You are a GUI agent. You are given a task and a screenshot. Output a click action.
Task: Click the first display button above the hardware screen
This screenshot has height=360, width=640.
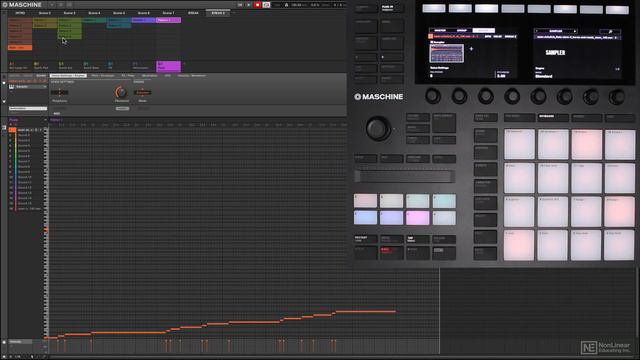point(433,8)
